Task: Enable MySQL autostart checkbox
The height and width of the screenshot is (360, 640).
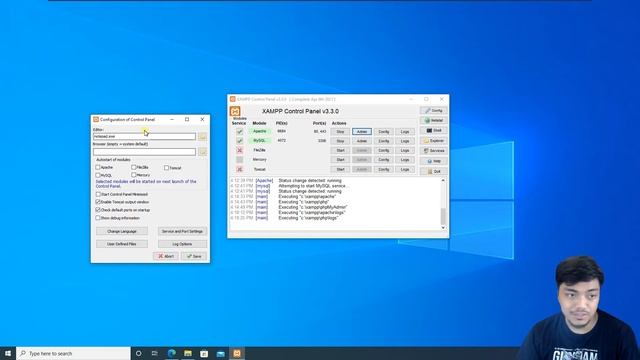Action: [98, 175]
